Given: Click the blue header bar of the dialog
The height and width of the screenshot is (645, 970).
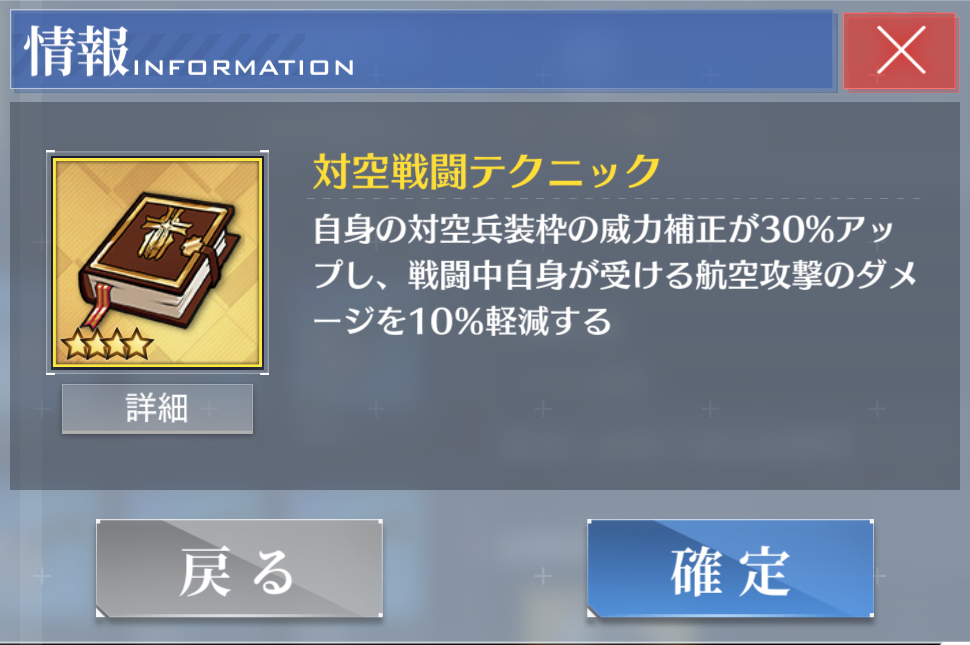Looking at the screenshot, I should [x=422, y=50].
